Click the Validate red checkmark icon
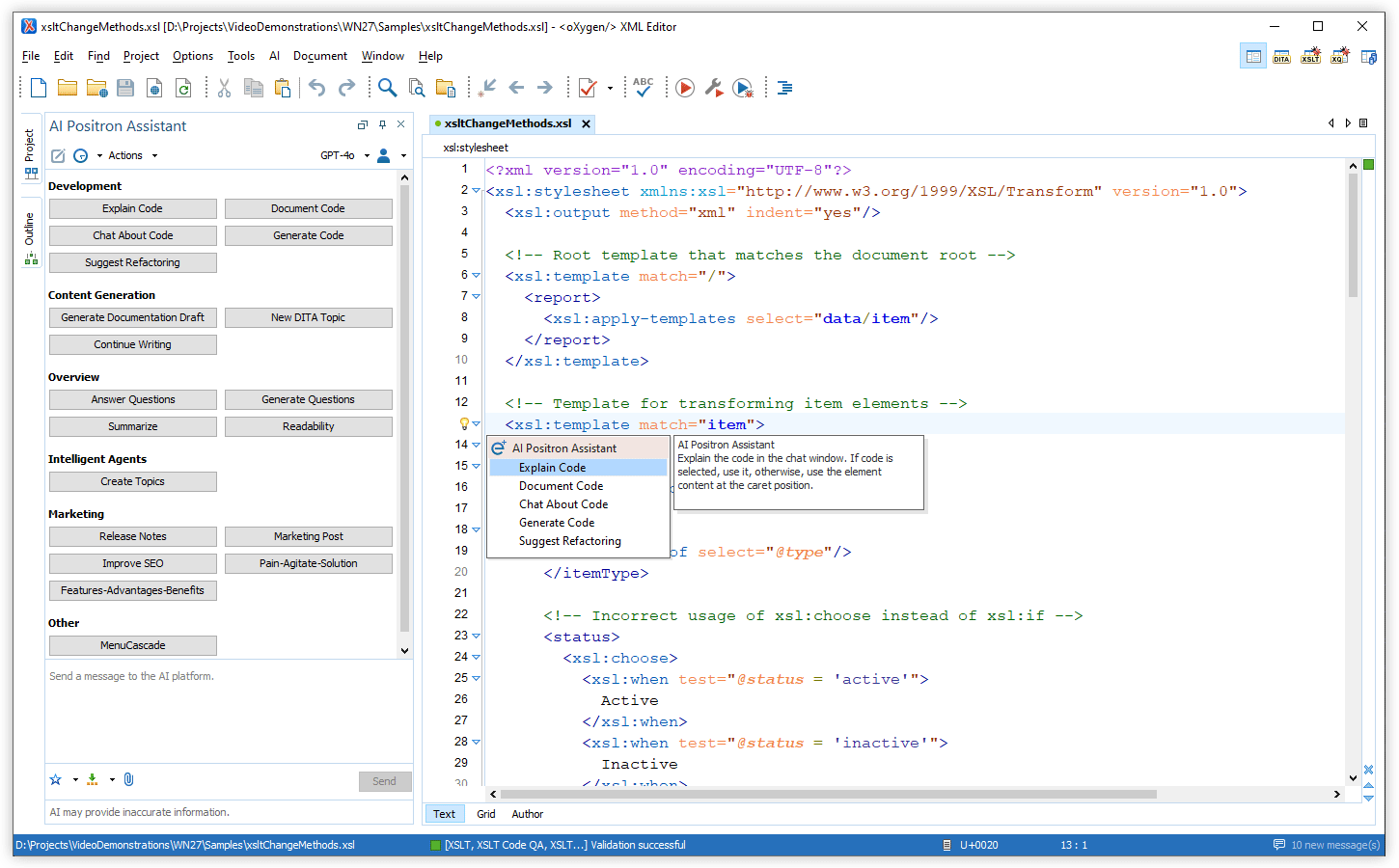Image resolution: width=1399 pixels, height=868 pixels. click(x=588, y=88)
